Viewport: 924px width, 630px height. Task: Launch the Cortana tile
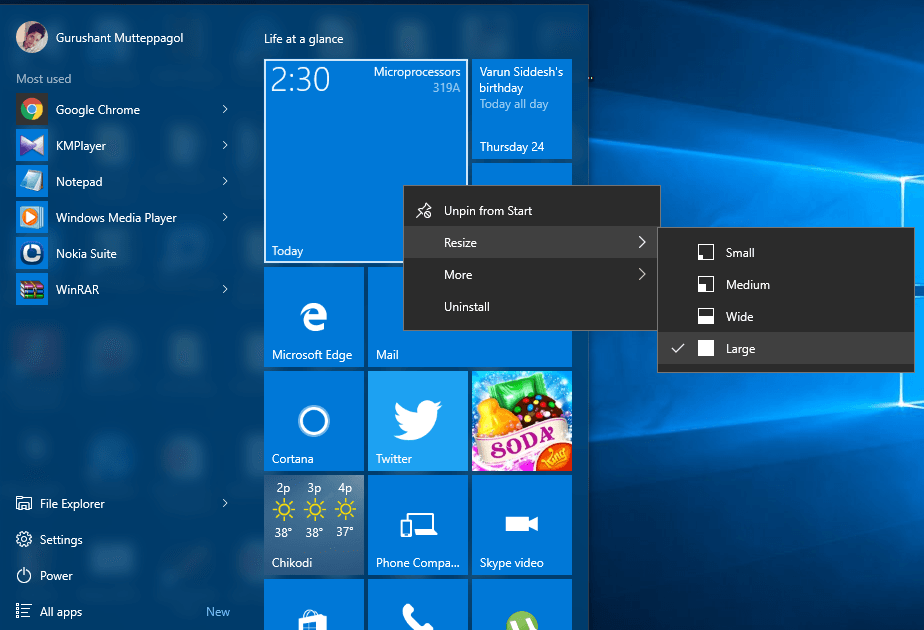click(314, 421)
